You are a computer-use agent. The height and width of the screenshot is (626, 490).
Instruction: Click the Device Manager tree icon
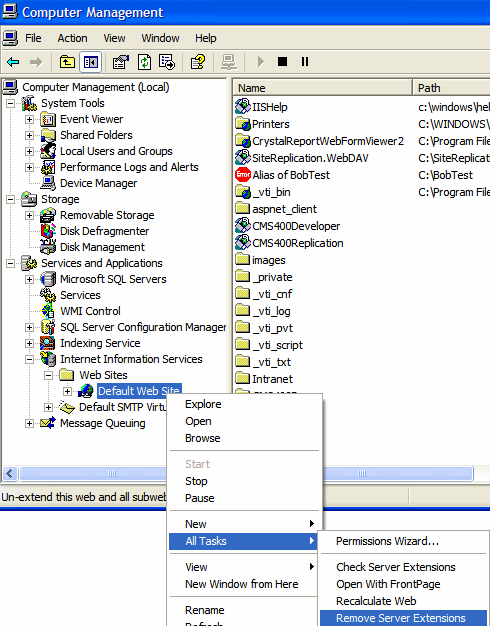click(x=48, y=183)
